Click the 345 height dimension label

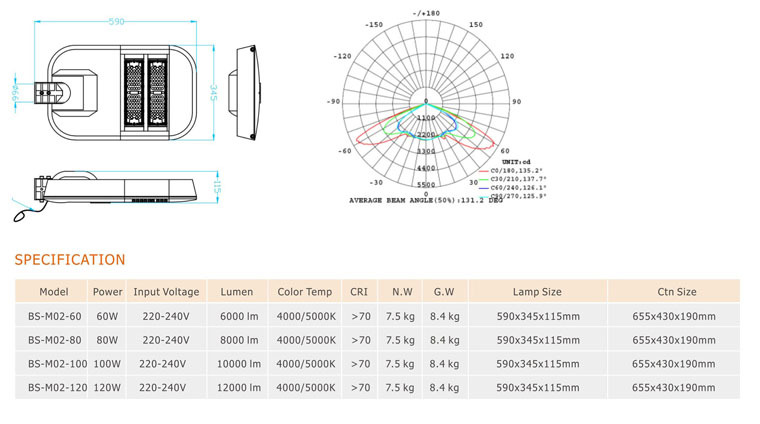click(213, 93)
